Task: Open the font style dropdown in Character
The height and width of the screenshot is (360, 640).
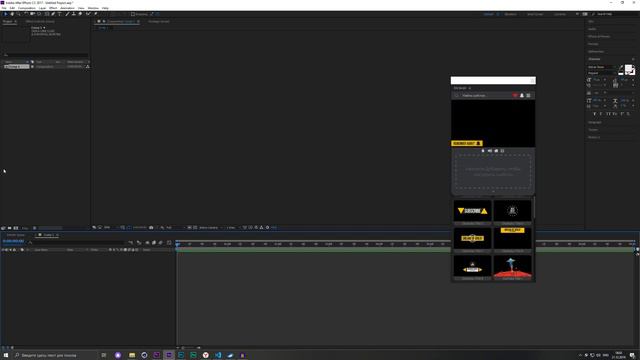Action: [x=601, y=73]
